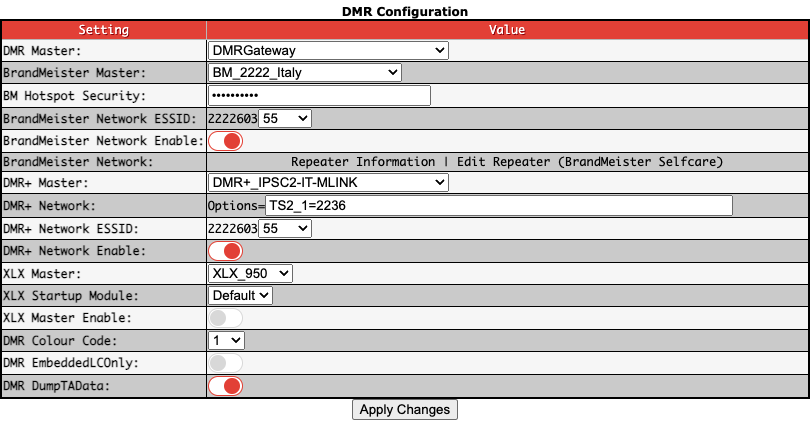This screenshot has height=427, width=812.
Task: Open the Repeater Information link
Action: point(362,162)
